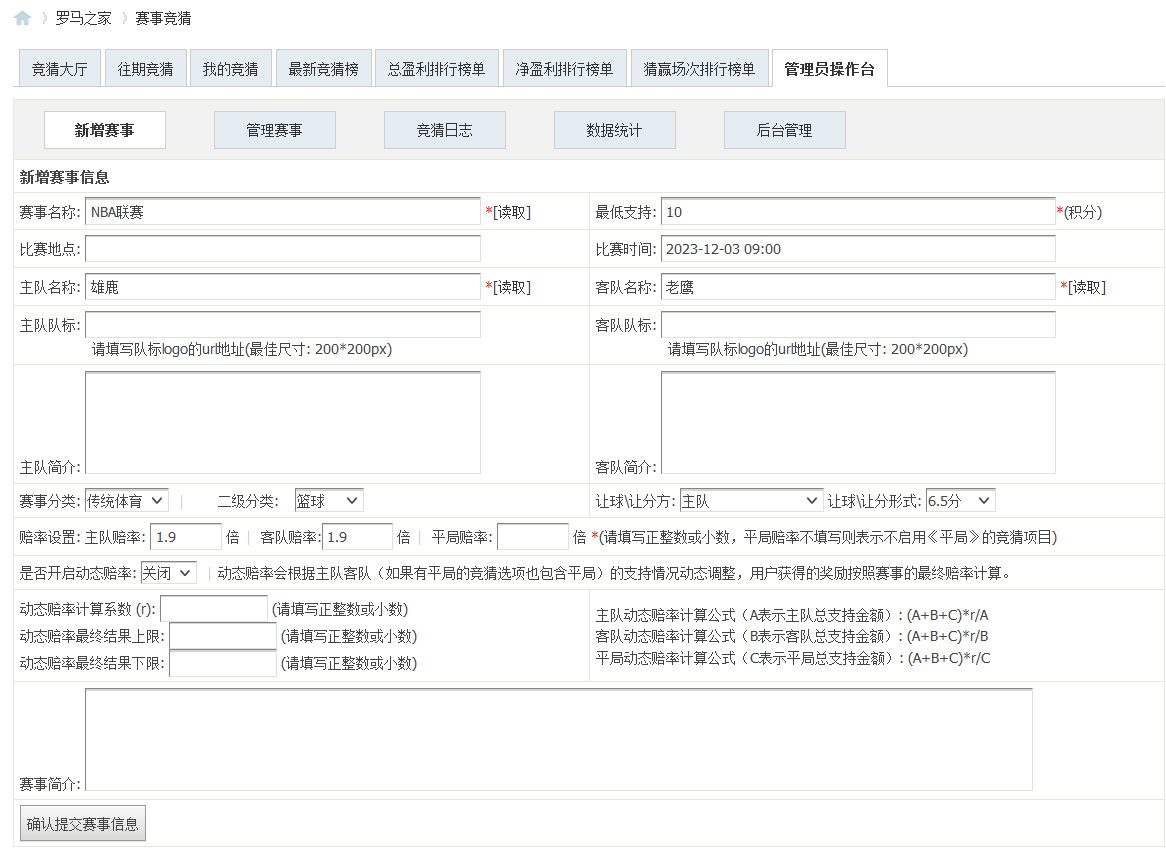1166x863 pixels.
Task: Submit via 确认提交赛事信息 button
Action: click(82, 823)
